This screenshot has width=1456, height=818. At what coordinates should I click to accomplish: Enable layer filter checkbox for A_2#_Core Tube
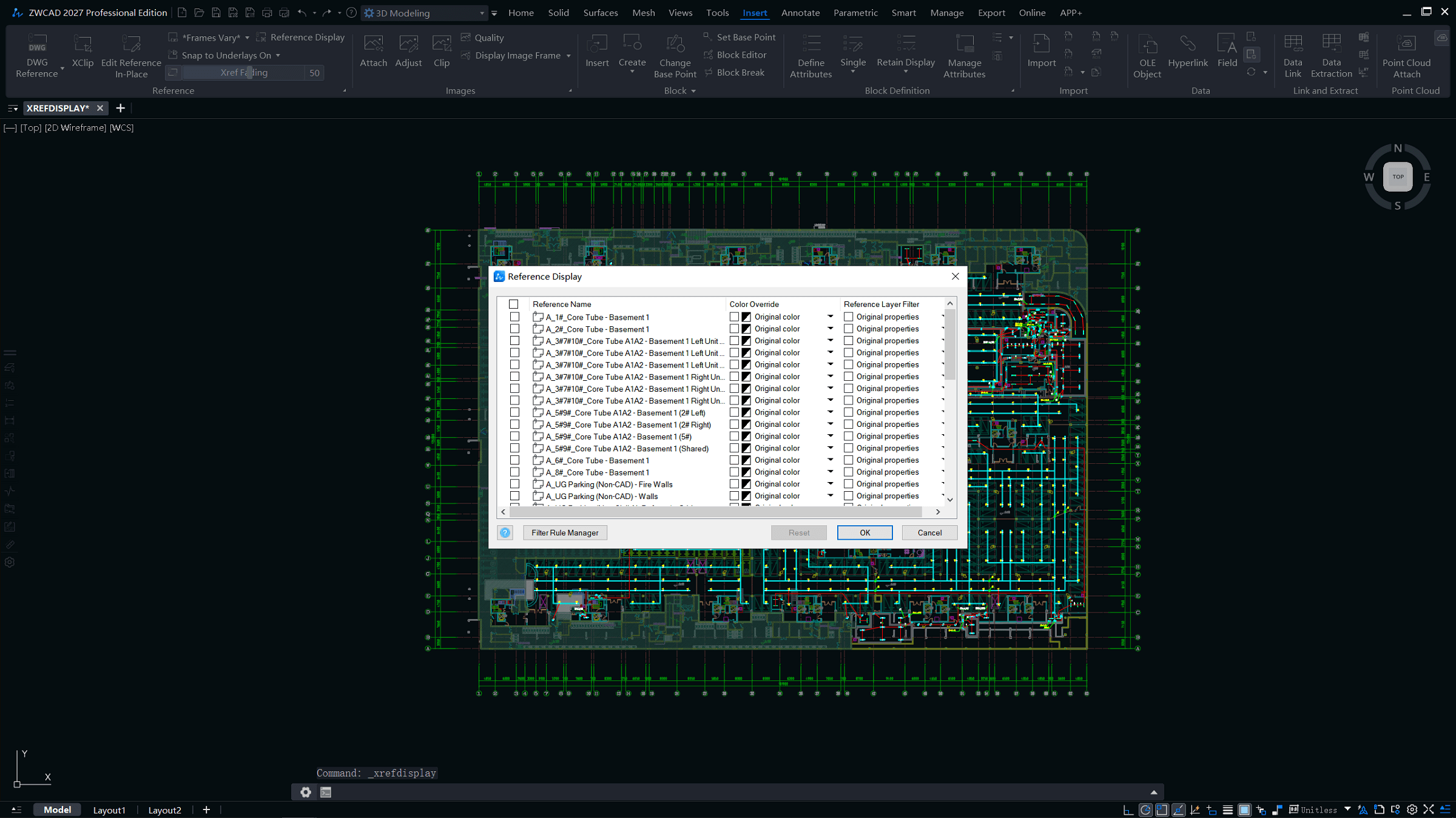click(849, 329)
